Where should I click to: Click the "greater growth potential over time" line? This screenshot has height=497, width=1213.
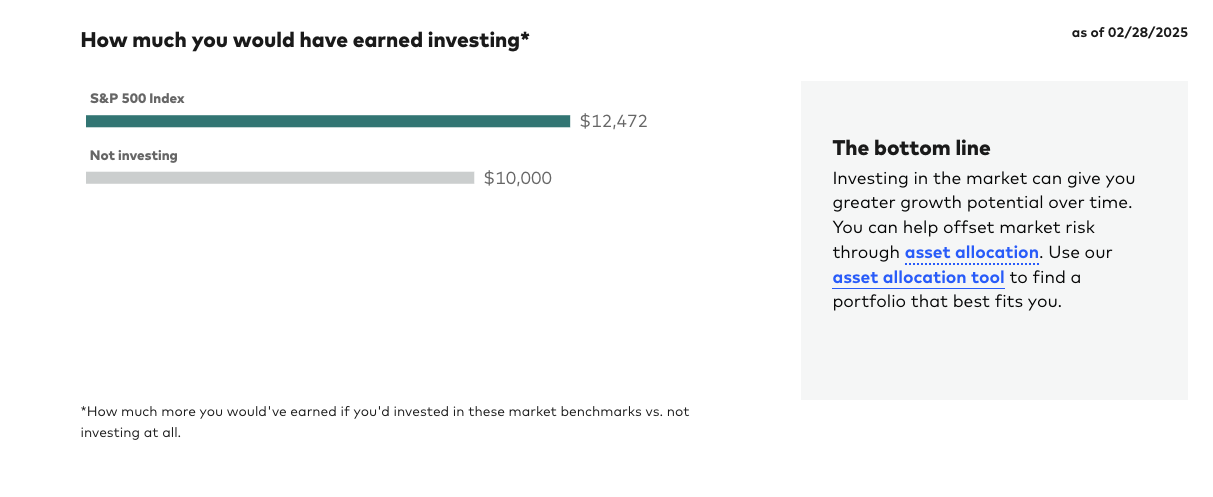(981, 203)
